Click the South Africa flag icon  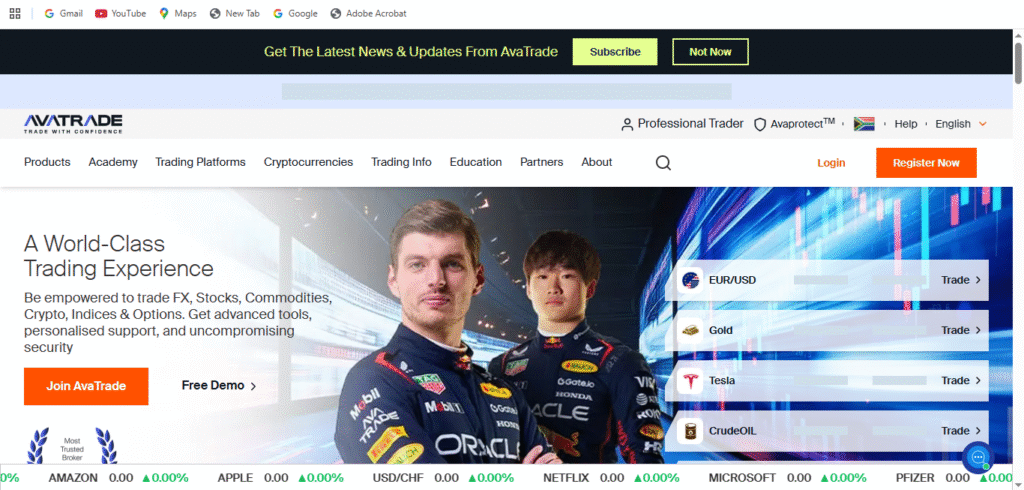point(864,124)
